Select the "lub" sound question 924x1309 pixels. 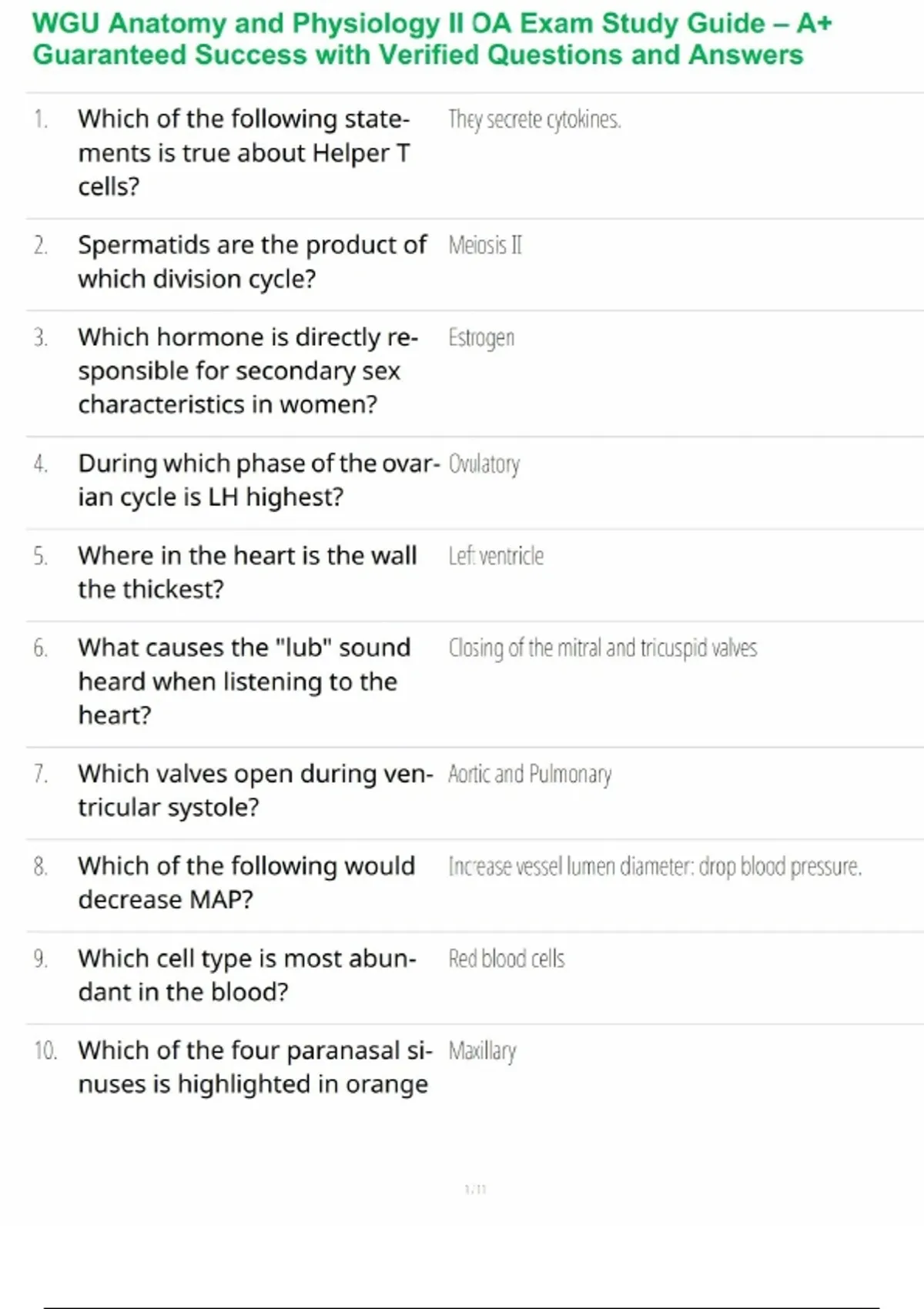[x=244, y=681]
